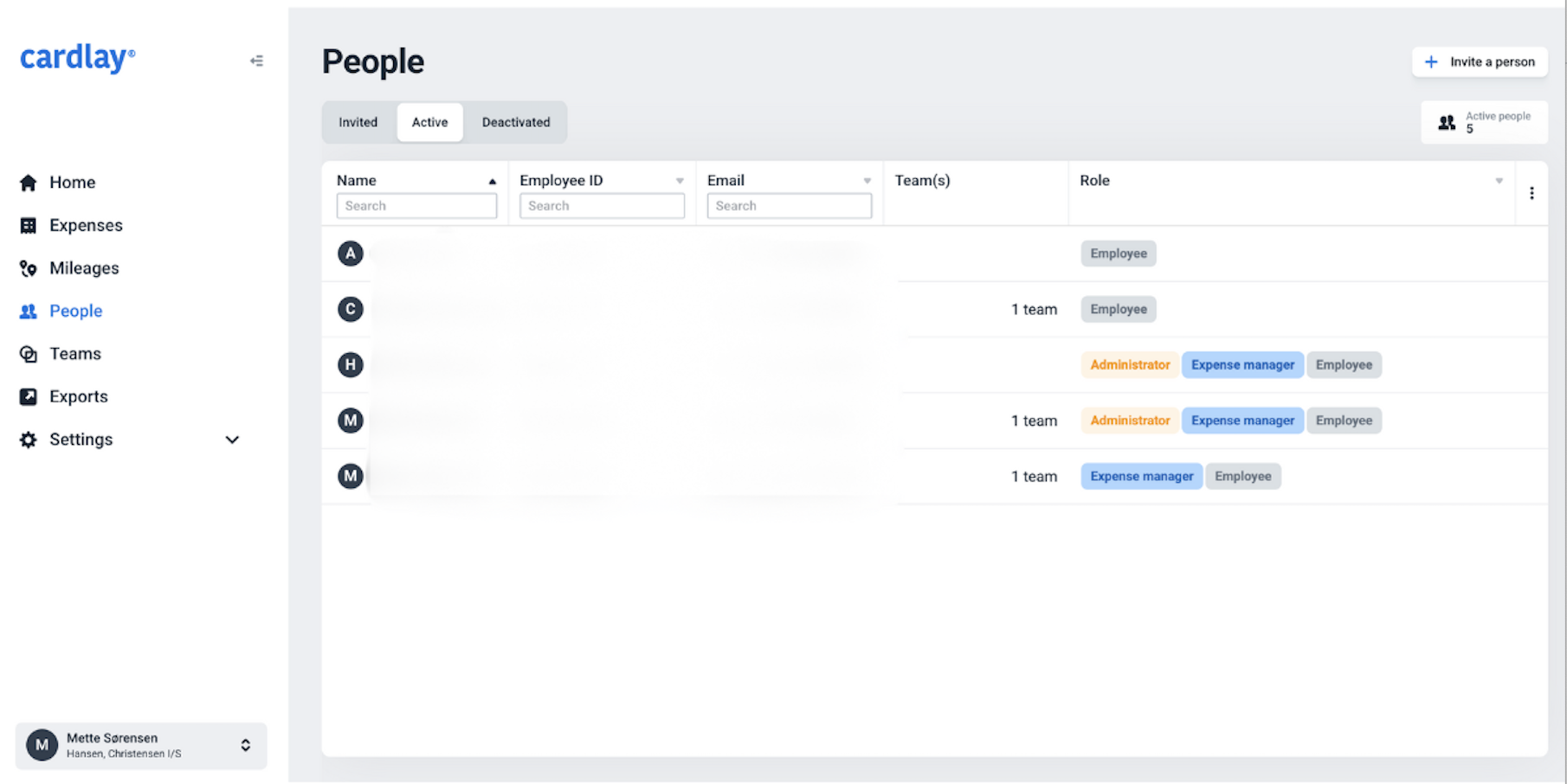This screenshot has height=784, width=1567.
Task: Open the Email column dropdown arrow
Action: [x=867, y=181]
